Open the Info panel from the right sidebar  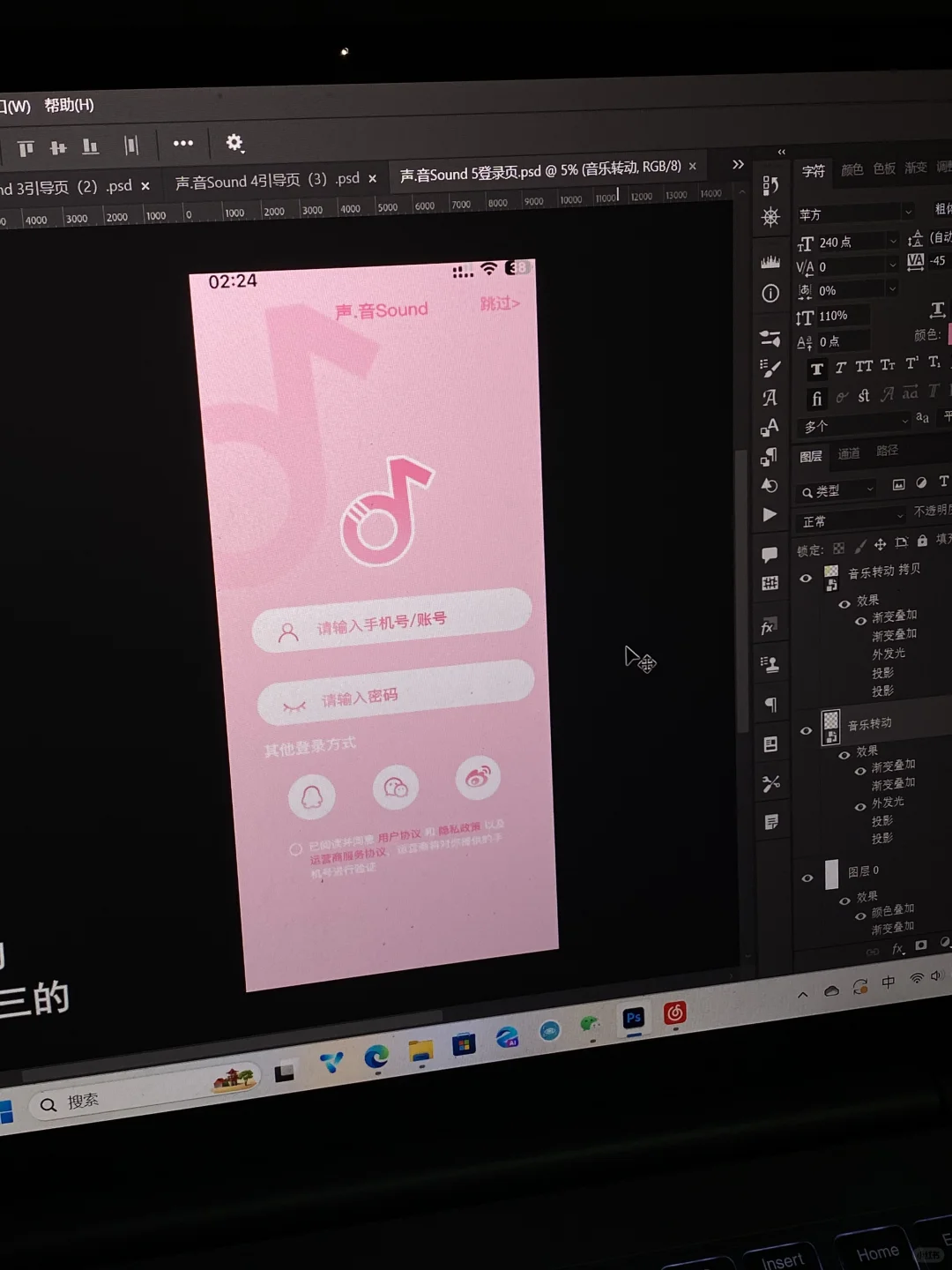point(771,292)
